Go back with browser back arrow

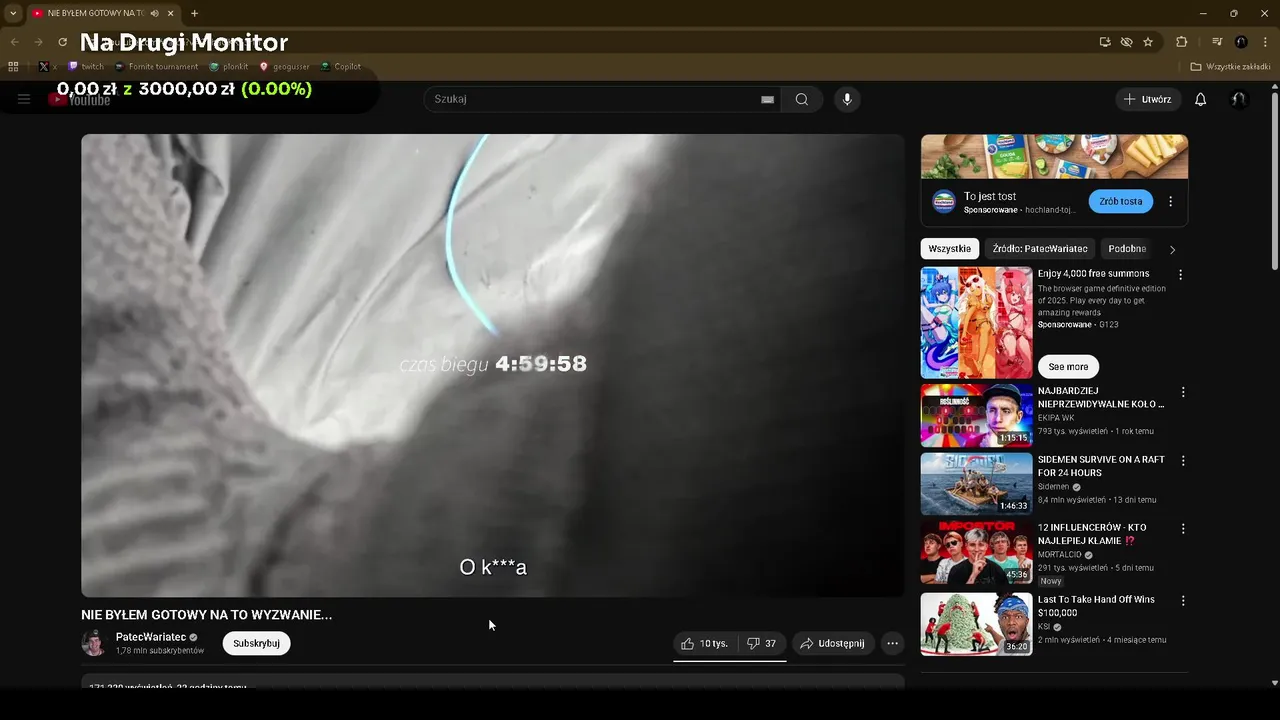(14, 42)
